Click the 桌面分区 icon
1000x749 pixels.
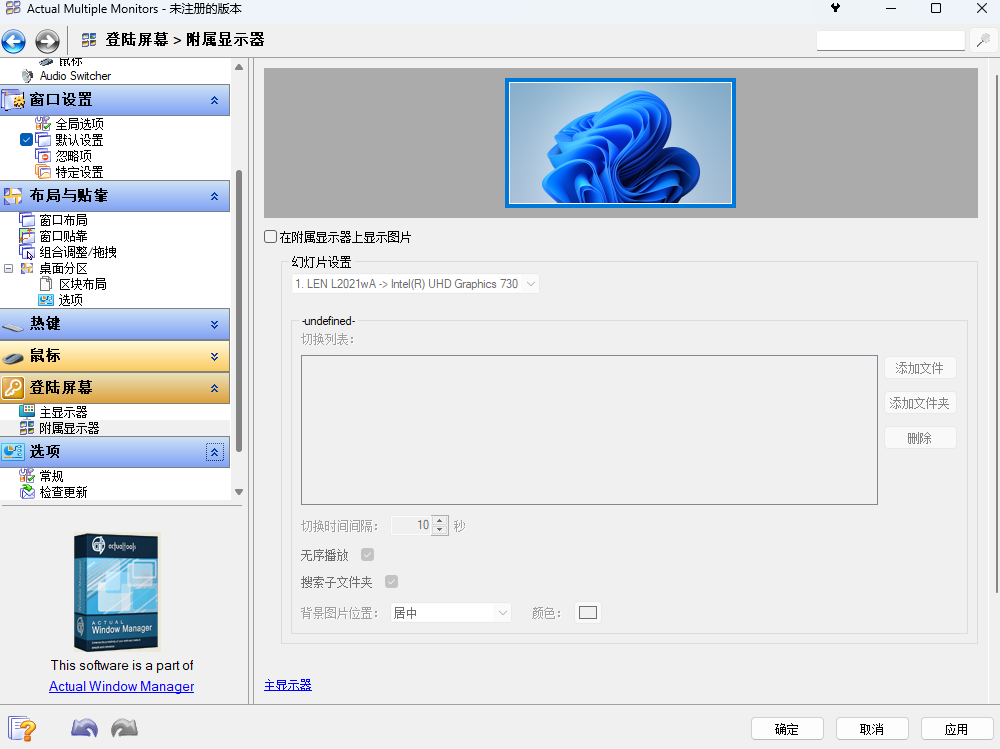coord(27,268)
